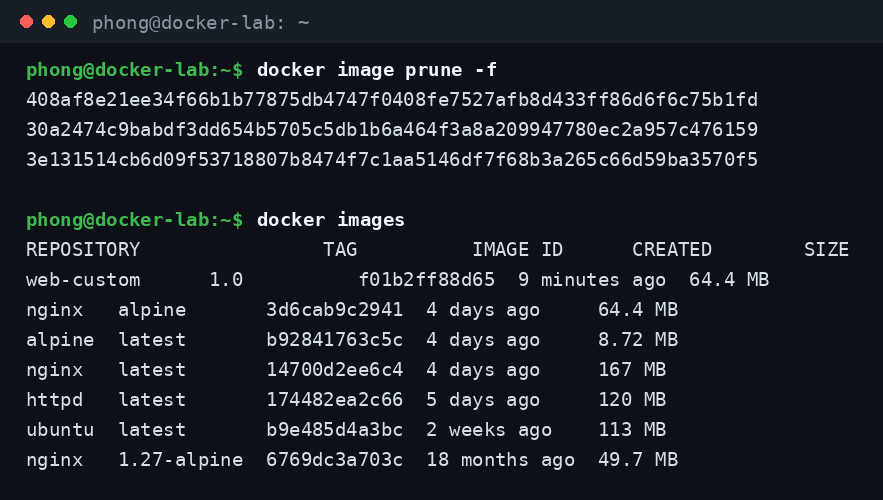The width and height of the screenshot is (883, 500).
Task: Click the CREATED column header
Action: pyautogui.click(x=672, y=250)
